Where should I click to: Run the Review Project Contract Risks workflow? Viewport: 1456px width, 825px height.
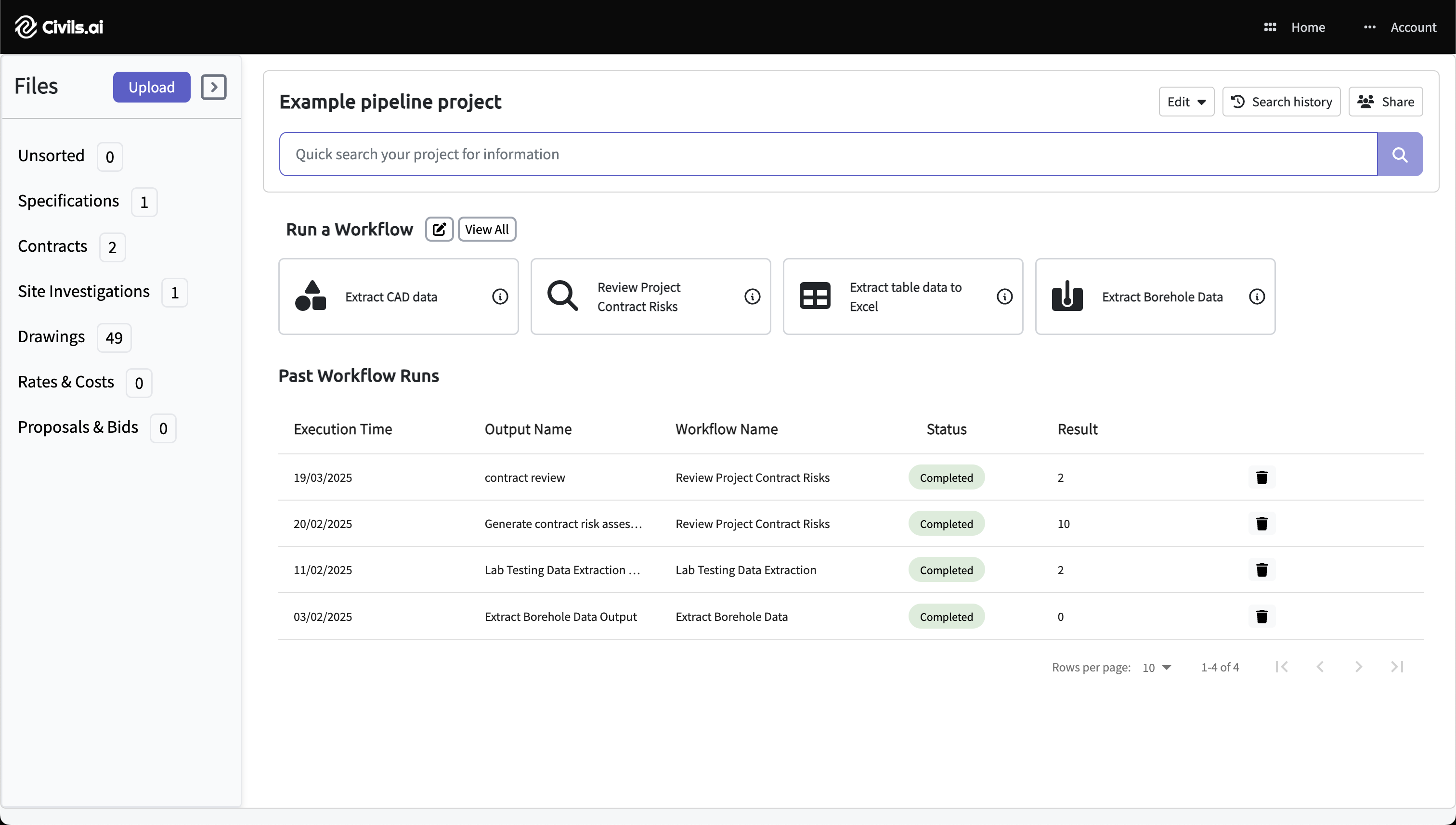tap(650, 296)
